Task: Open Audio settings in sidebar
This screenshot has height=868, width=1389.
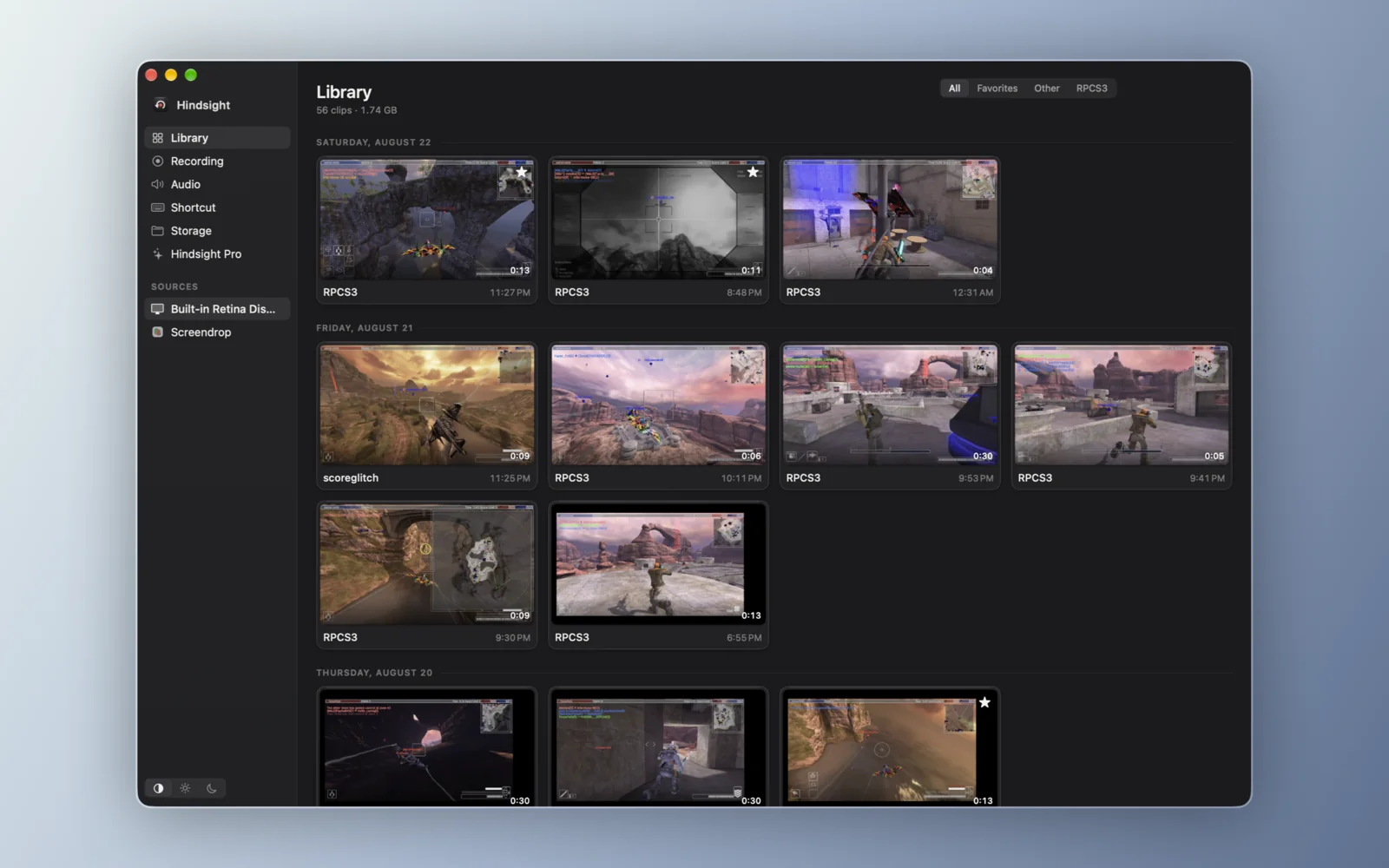Action: [217, 184]
